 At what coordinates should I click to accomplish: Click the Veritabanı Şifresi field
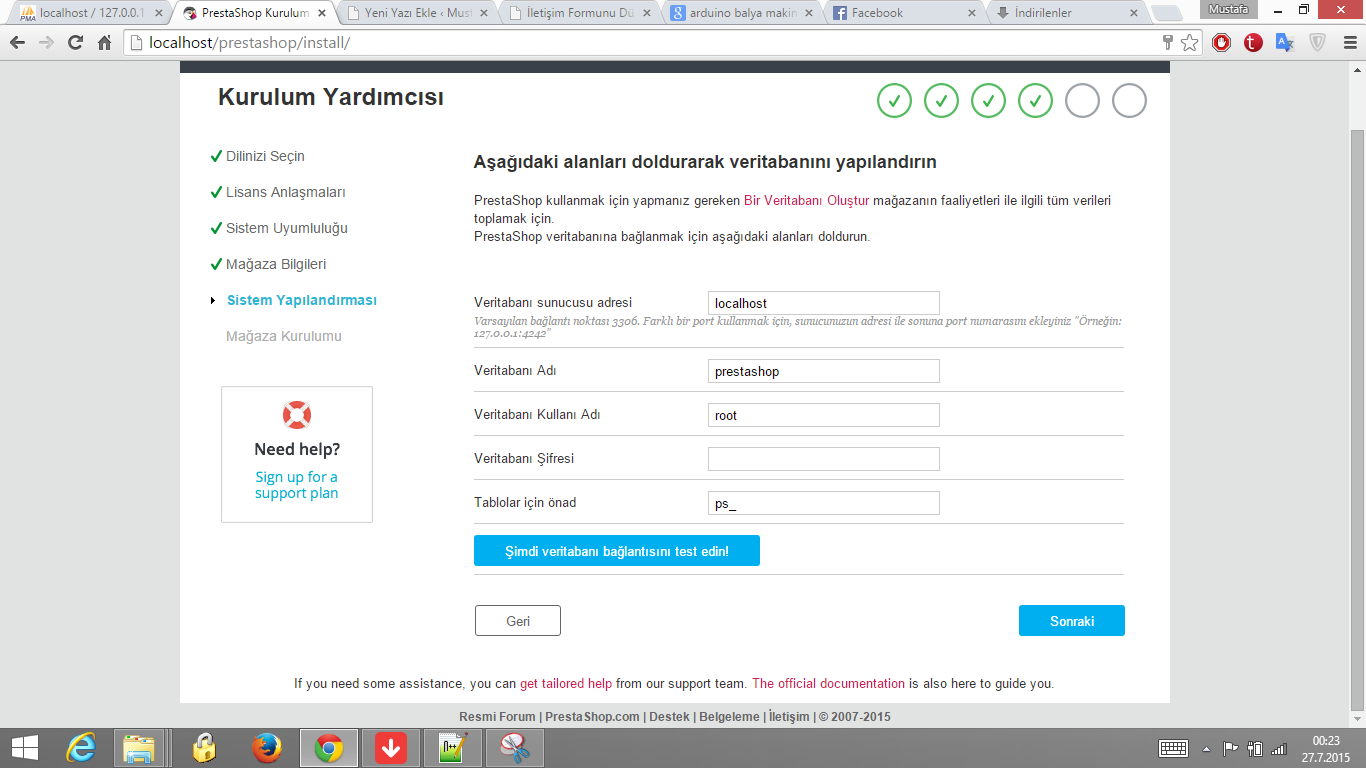824,459
